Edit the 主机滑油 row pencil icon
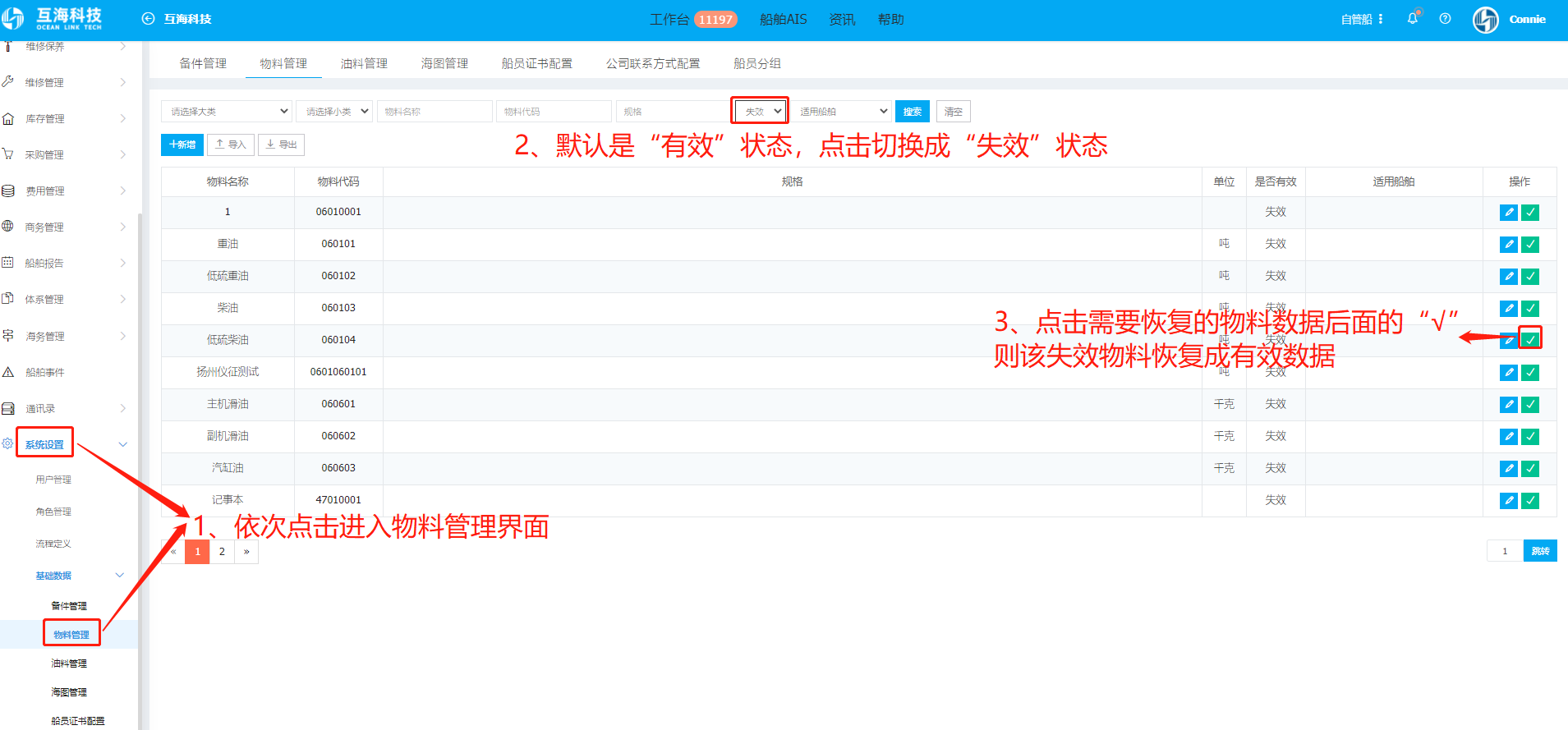The image size is (1568, 730). click(x=1509, y=405)
